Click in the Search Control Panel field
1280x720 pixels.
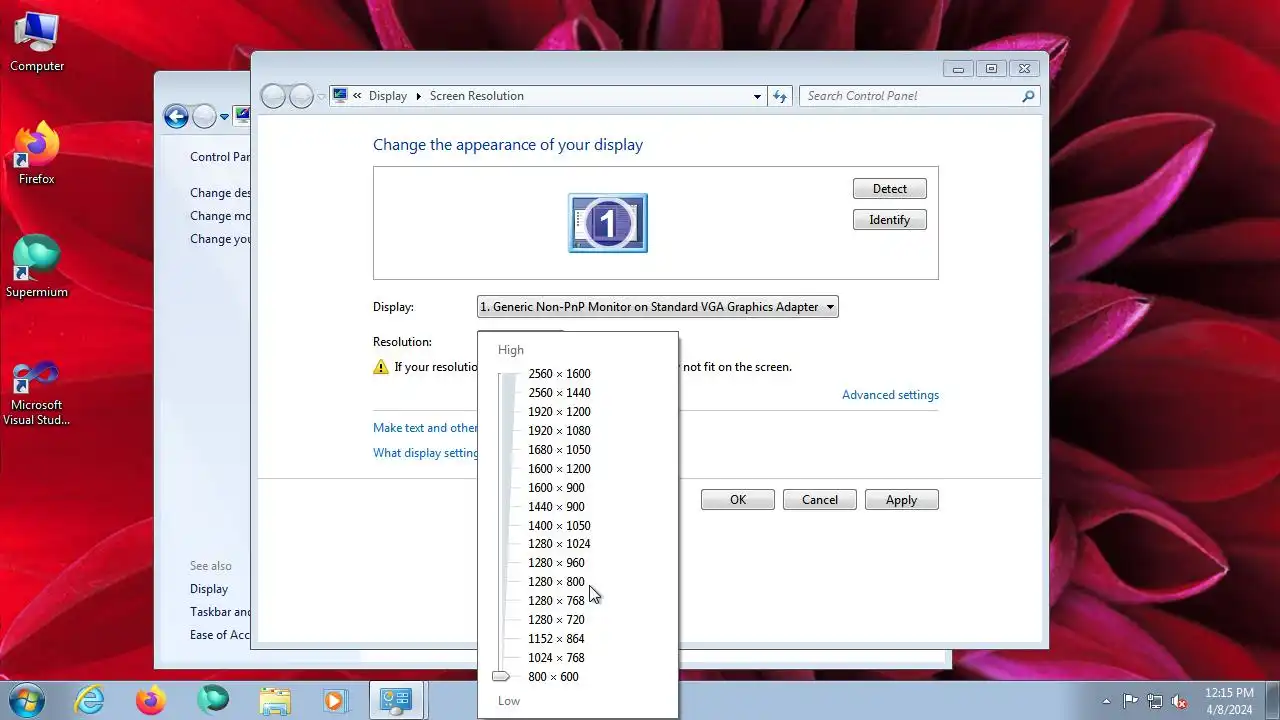point(910,96)
